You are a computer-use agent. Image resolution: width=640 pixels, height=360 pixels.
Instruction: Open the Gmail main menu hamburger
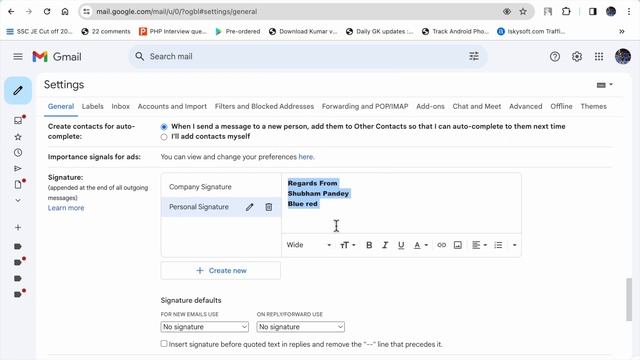(18, 56)
